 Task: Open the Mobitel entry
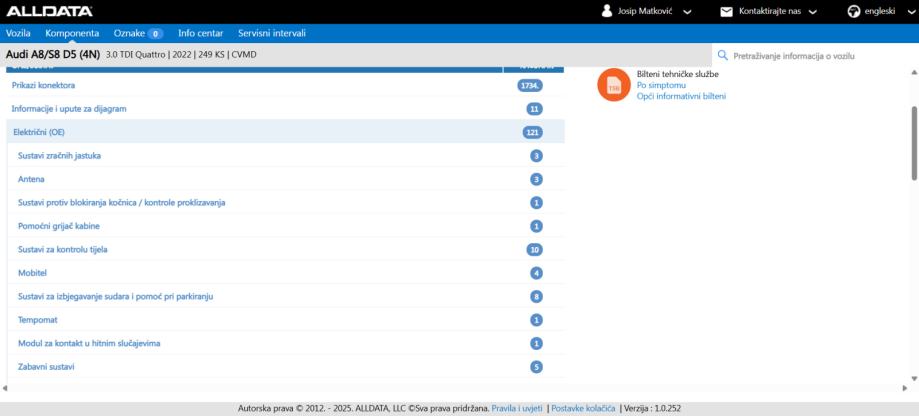point(32,273)
